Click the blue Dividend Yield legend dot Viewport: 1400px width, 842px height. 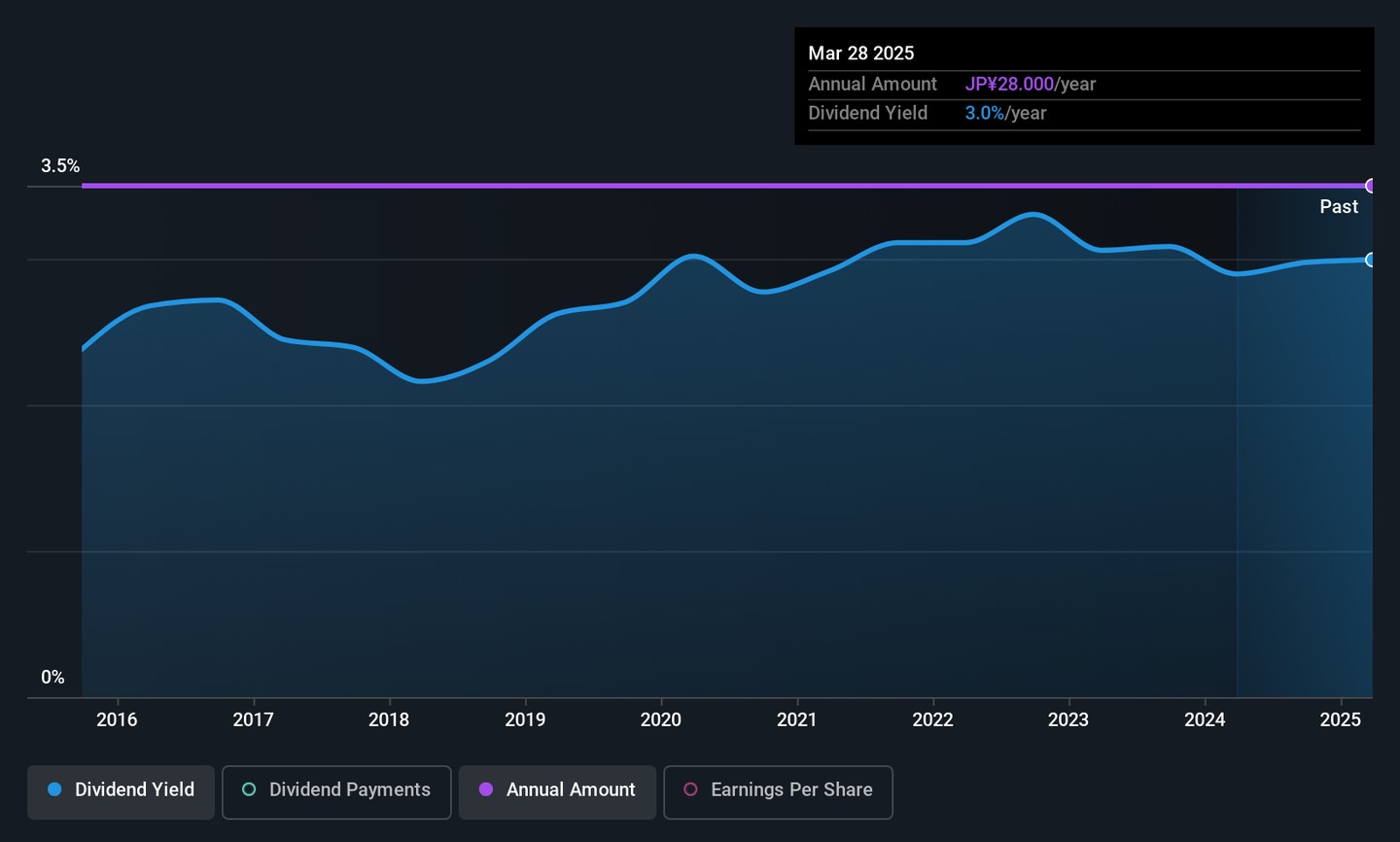click(55, 789)
